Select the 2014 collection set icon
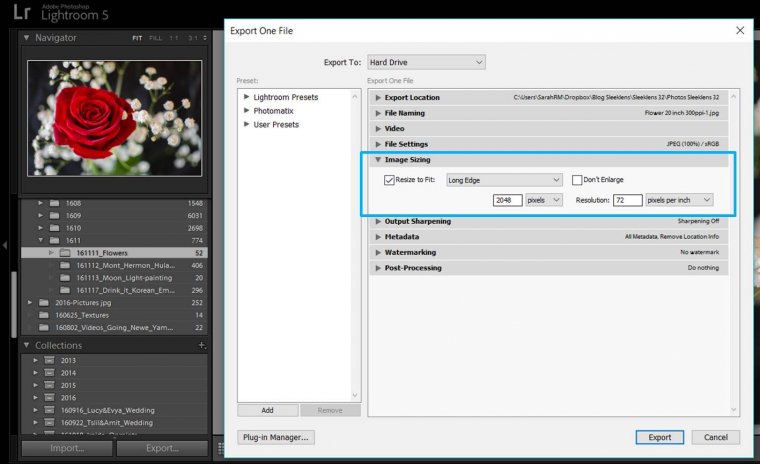760x464 pixels. (49, 373)
